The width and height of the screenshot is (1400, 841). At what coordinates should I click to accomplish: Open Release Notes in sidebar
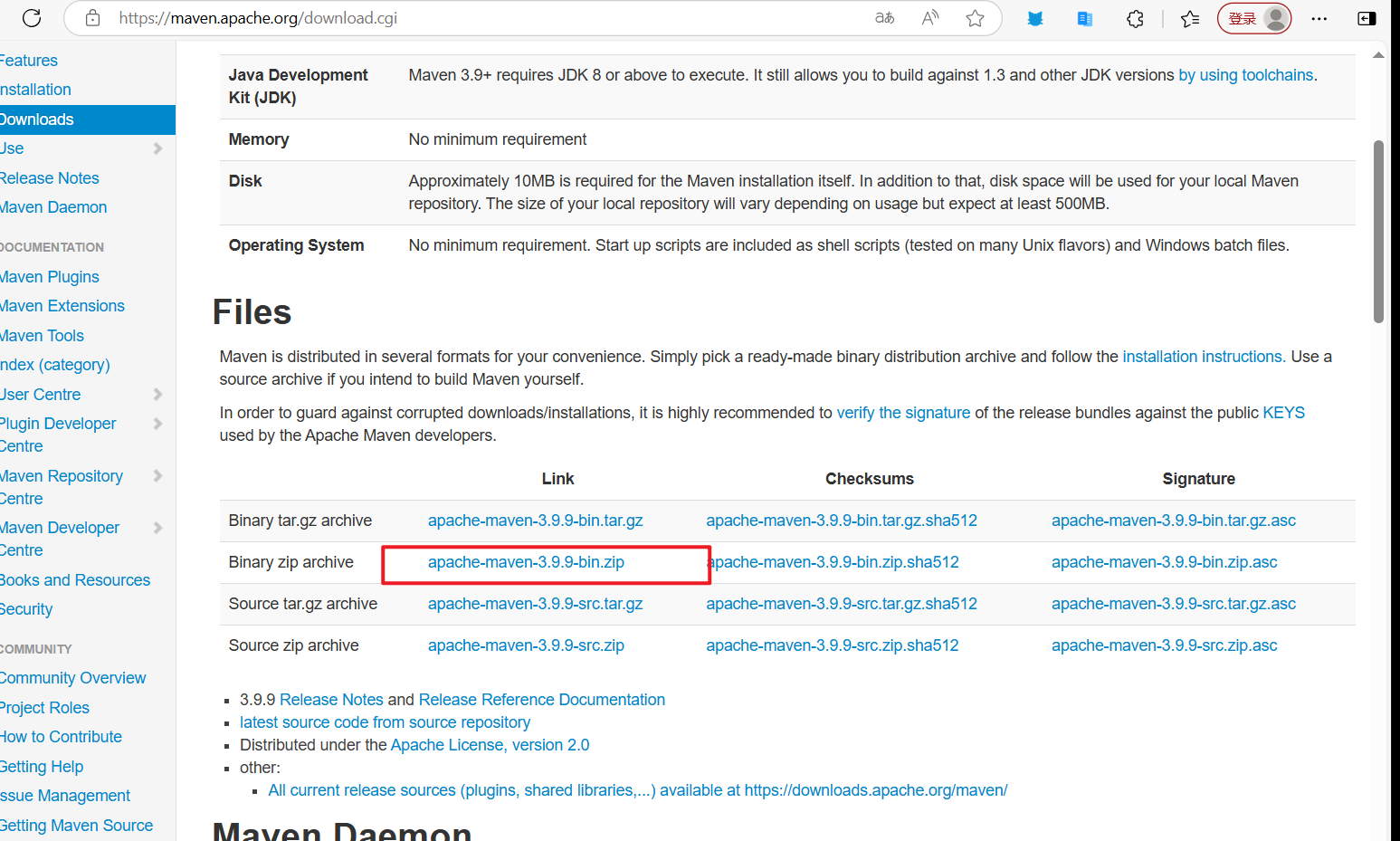coord(50,178)
